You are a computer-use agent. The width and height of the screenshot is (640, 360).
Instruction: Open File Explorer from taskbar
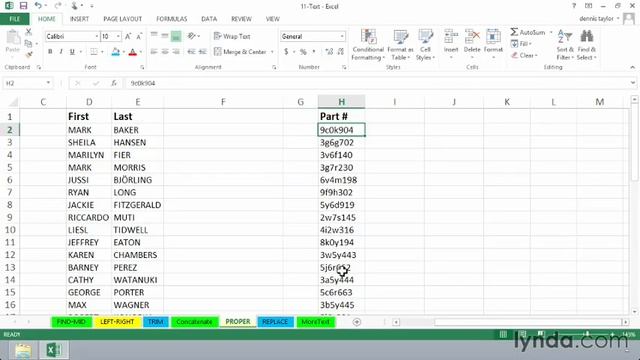(23, 350)
